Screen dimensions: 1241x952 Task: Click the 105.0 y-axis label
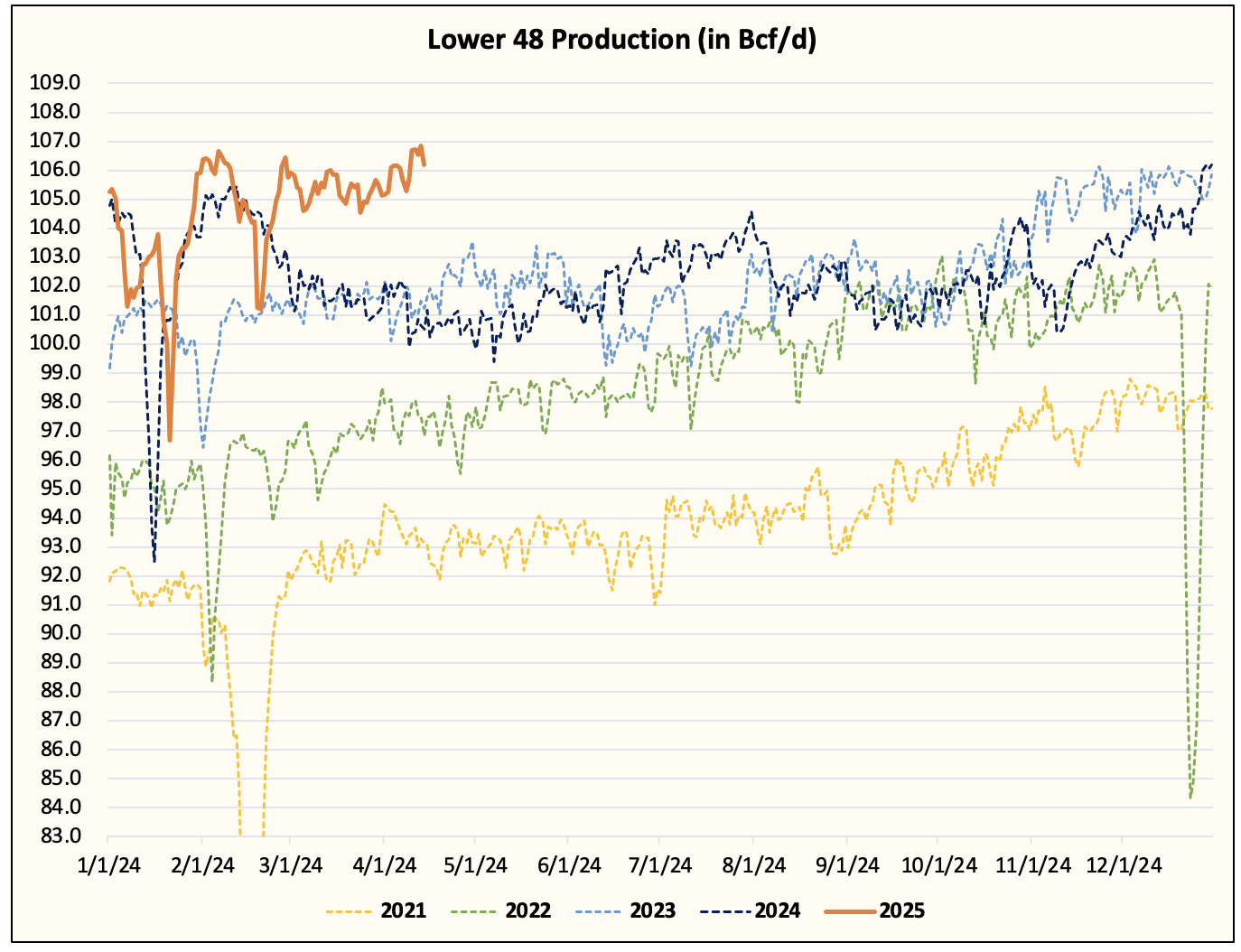(x=55, y=198)
